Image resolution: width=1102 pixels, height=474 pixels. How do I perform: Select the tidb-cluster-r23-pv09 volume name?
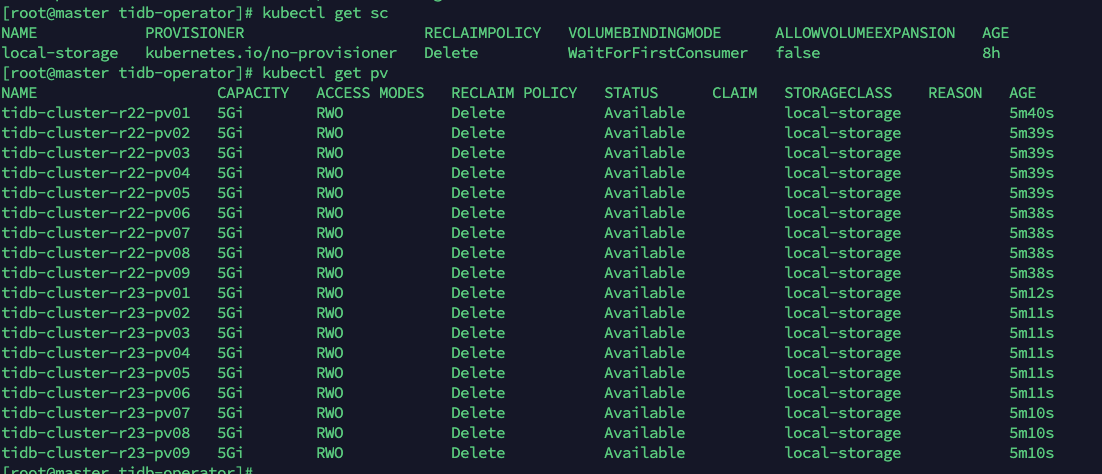96,453
